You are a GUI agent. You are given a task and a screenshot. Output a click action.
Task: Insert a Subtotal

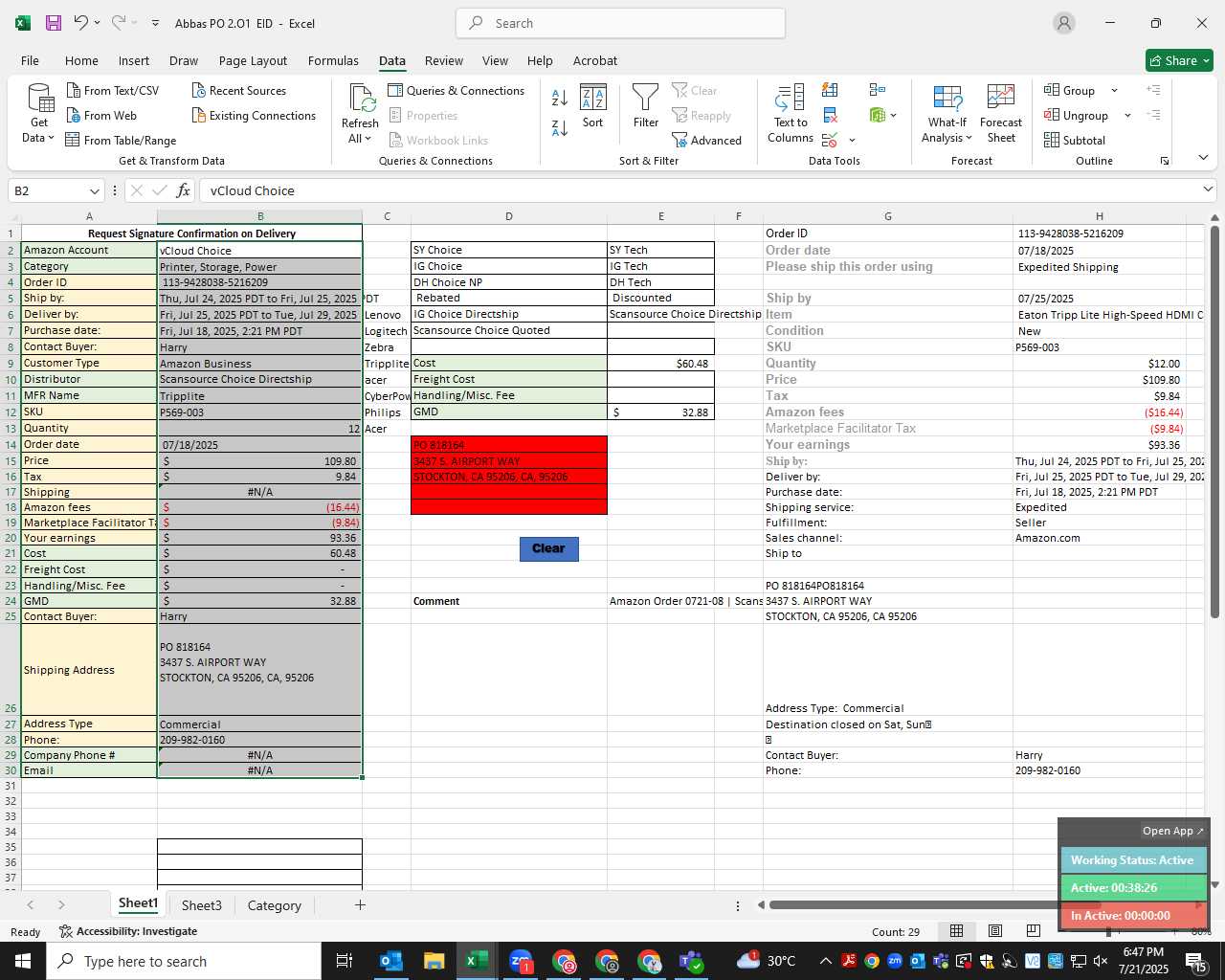point(1074,140)
